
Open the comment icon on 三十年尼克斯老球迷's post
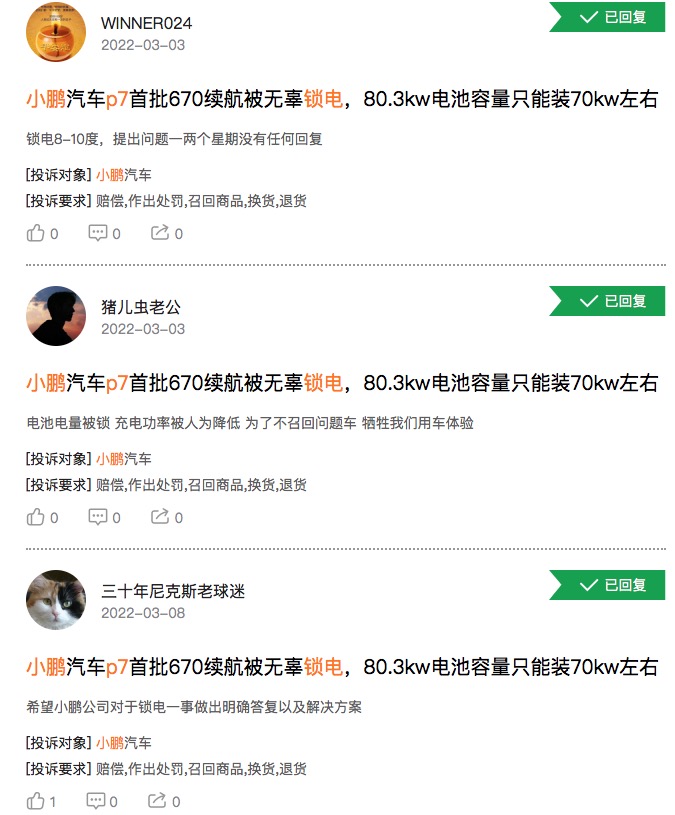[95, 800]
